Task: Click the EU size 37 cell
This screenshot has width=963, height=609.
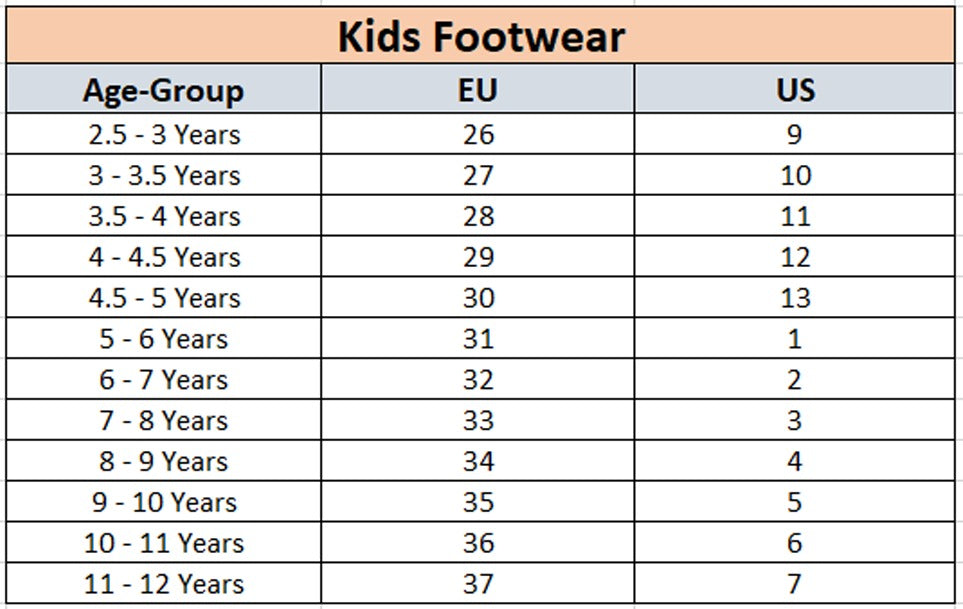Action: coord(478,583)
